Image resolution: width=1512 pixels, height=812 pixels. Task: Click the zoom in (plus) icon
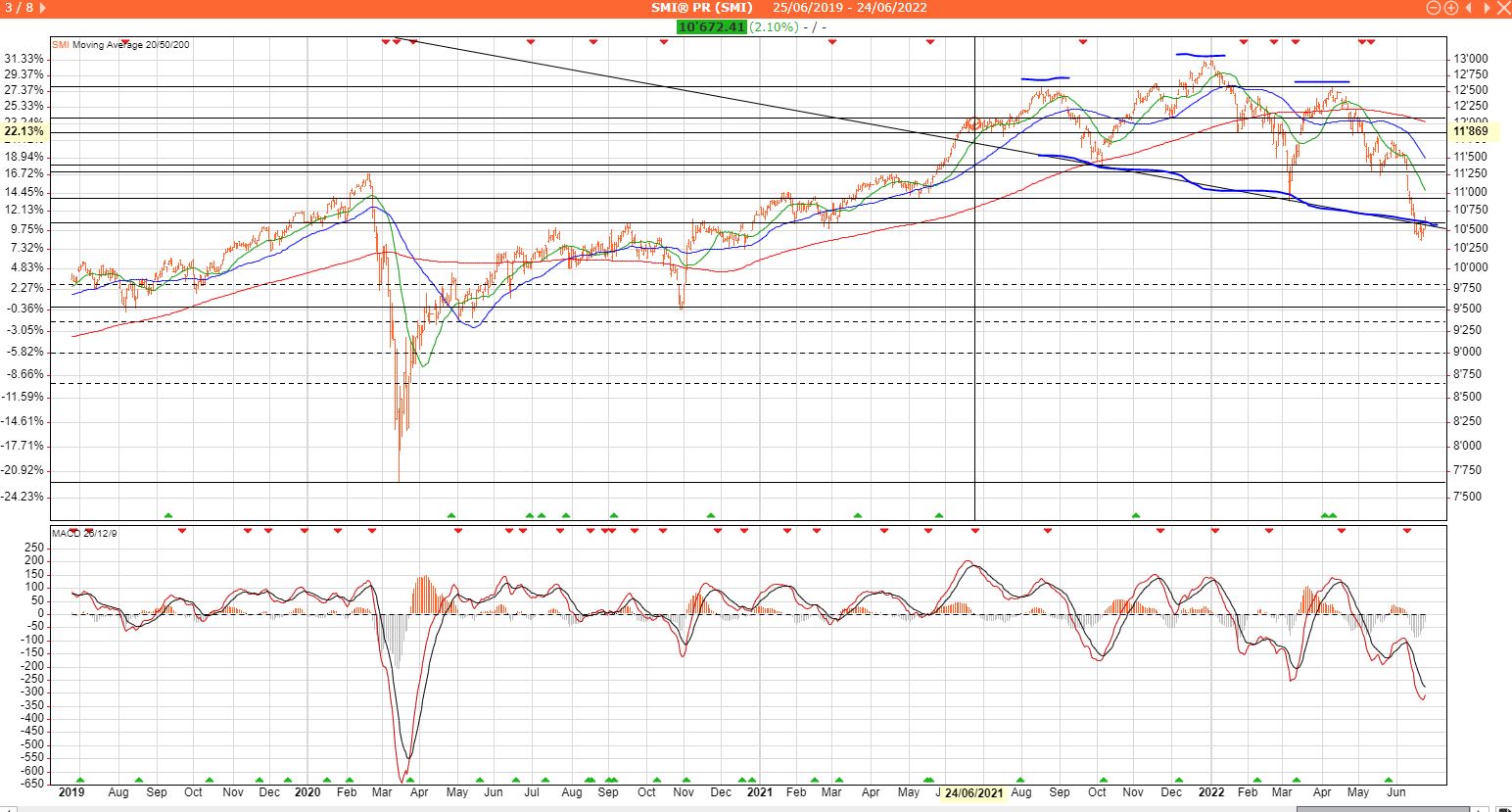tap(1450, 8)
